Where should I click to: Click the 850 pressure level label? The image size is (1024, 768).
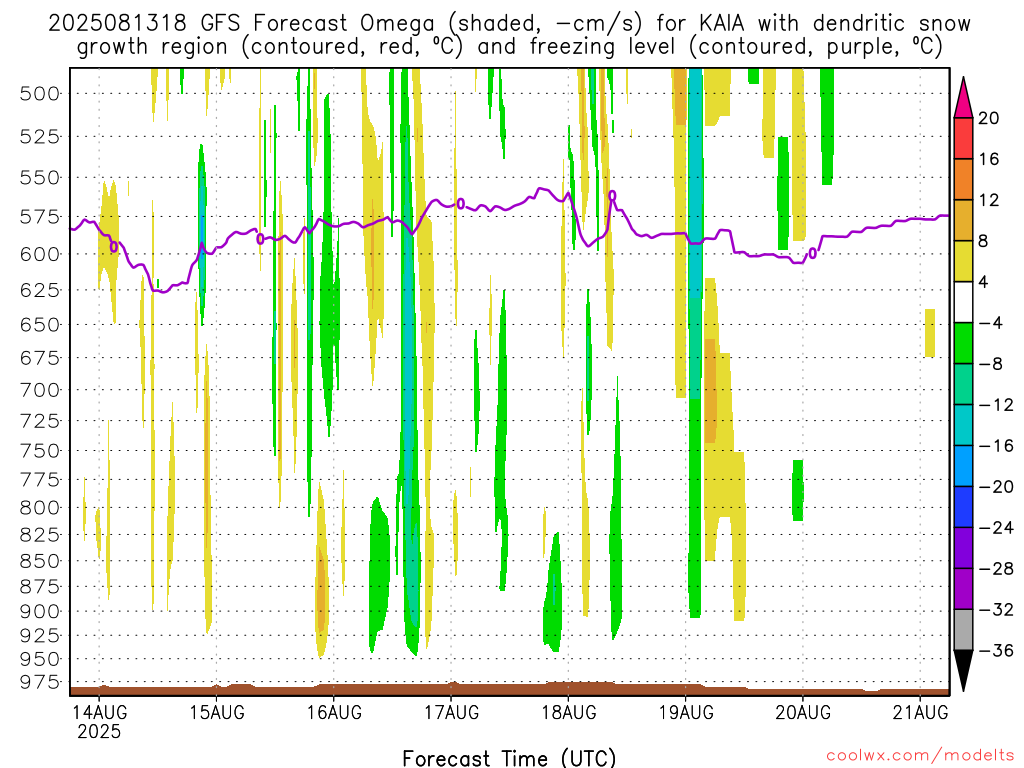pyautogui.click(x=39, y=560)
